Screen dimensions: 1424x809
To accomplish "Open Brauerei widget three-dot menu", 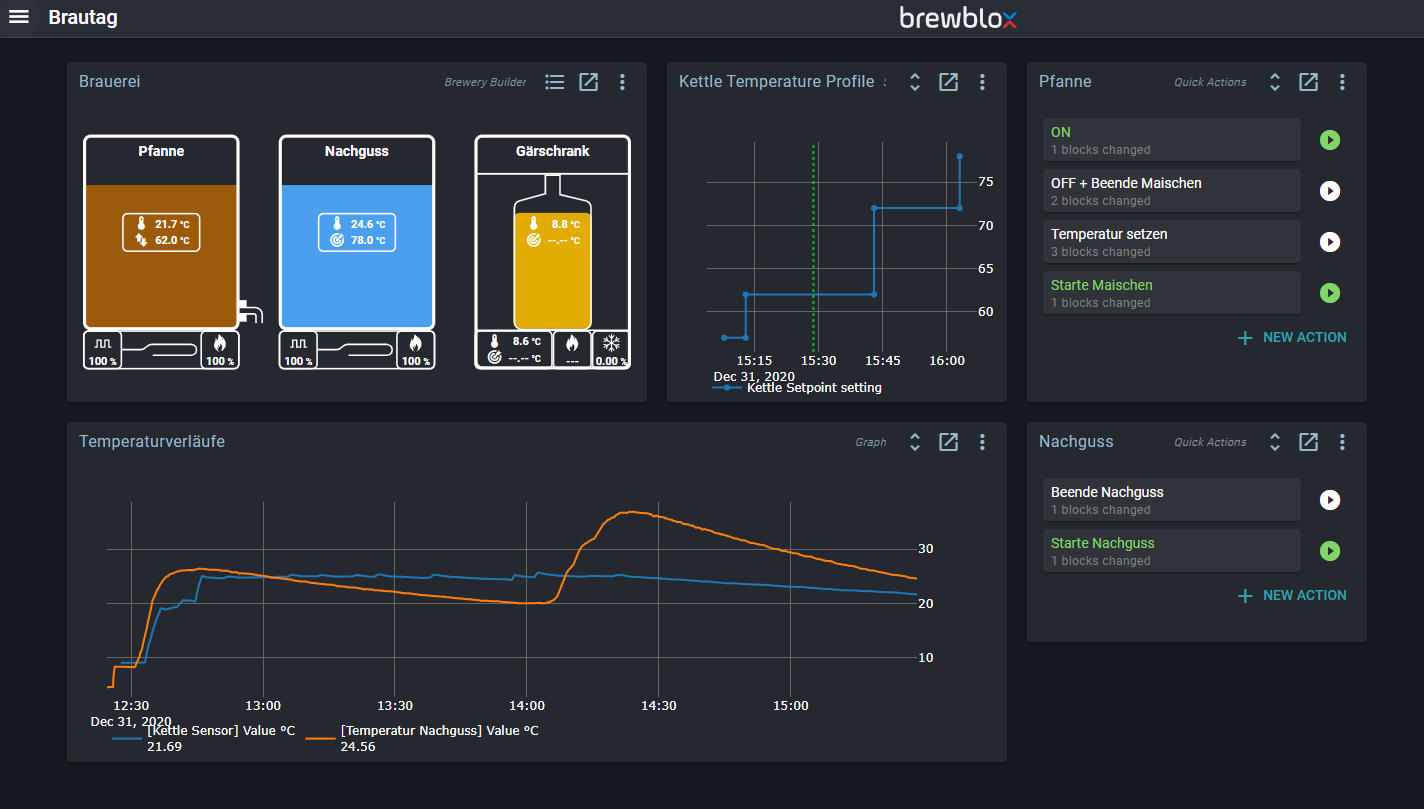I will coord(622,82).
